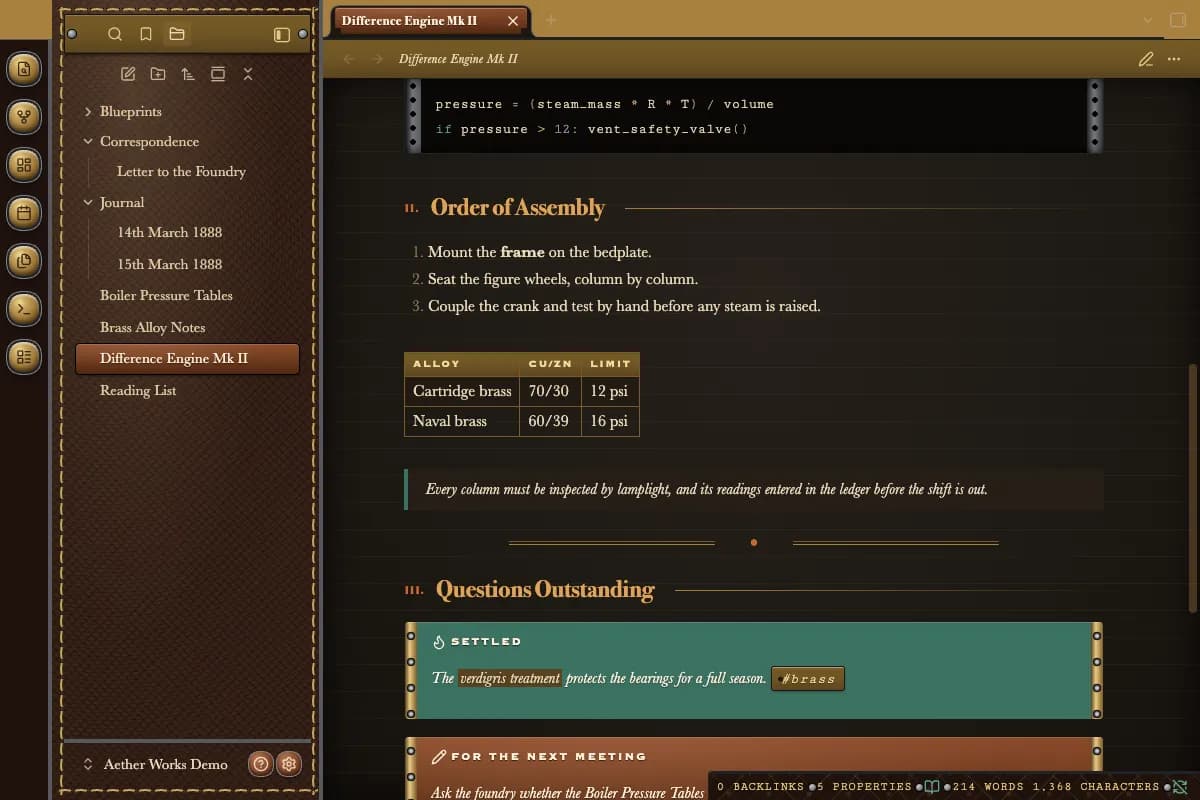Open Letter to the Foundry note
The width and height of the screenshot is (1200, 800).
[181, 171]
